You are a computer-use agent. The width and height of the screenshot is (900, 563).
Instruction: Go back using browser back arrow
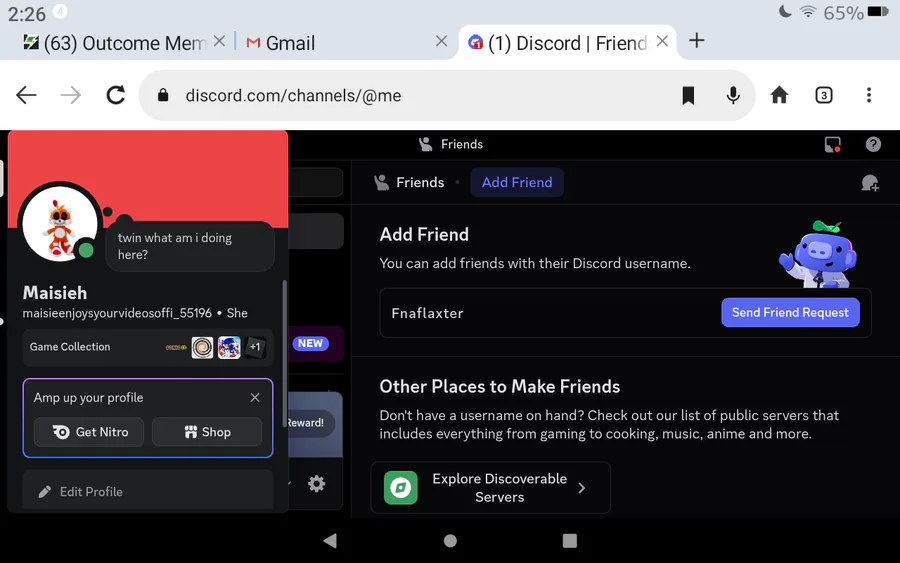(26, 95)
